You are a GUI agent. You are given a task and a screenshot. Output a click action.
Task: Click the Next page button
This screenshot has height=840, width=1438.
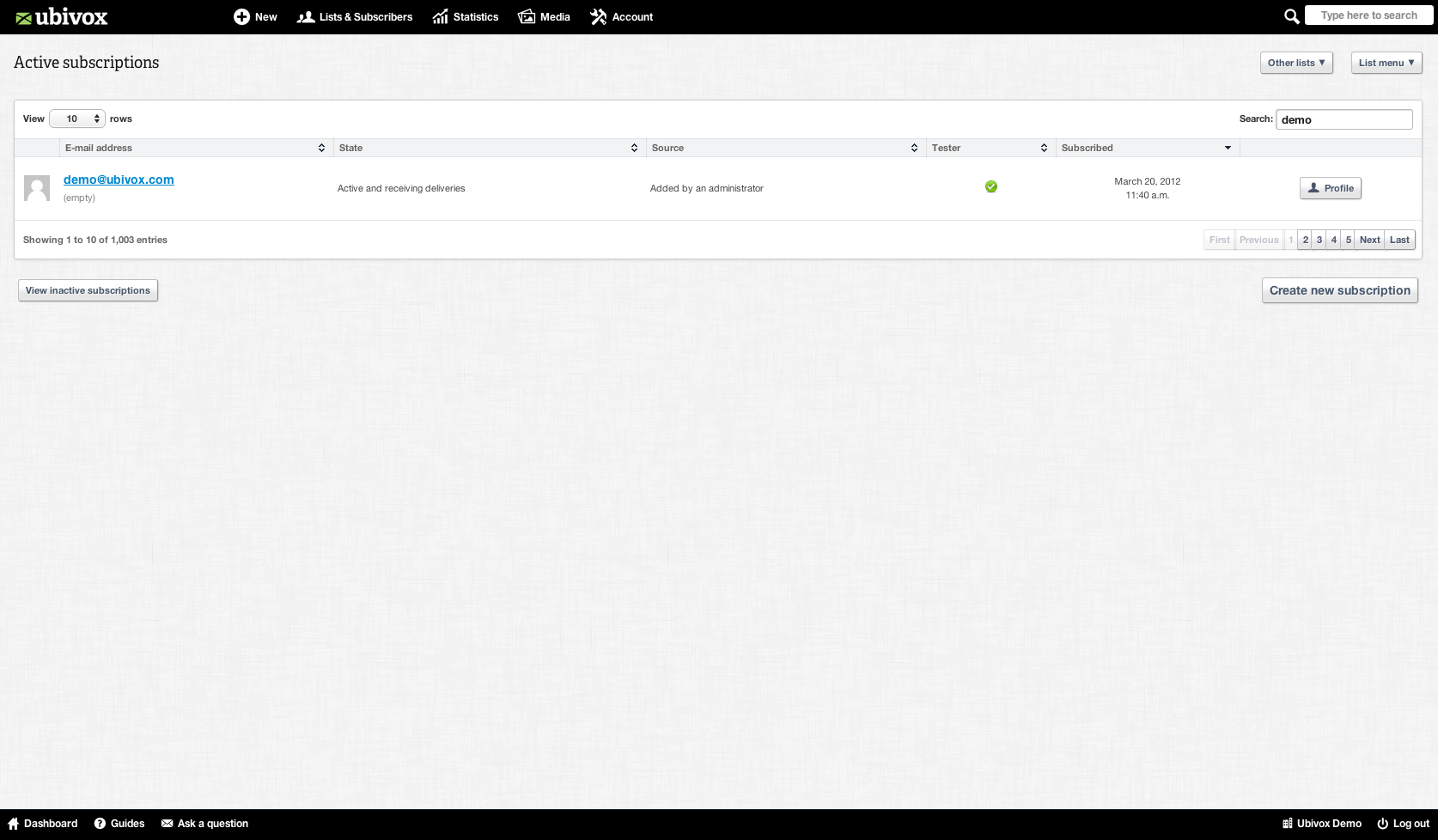(1370, 240)
